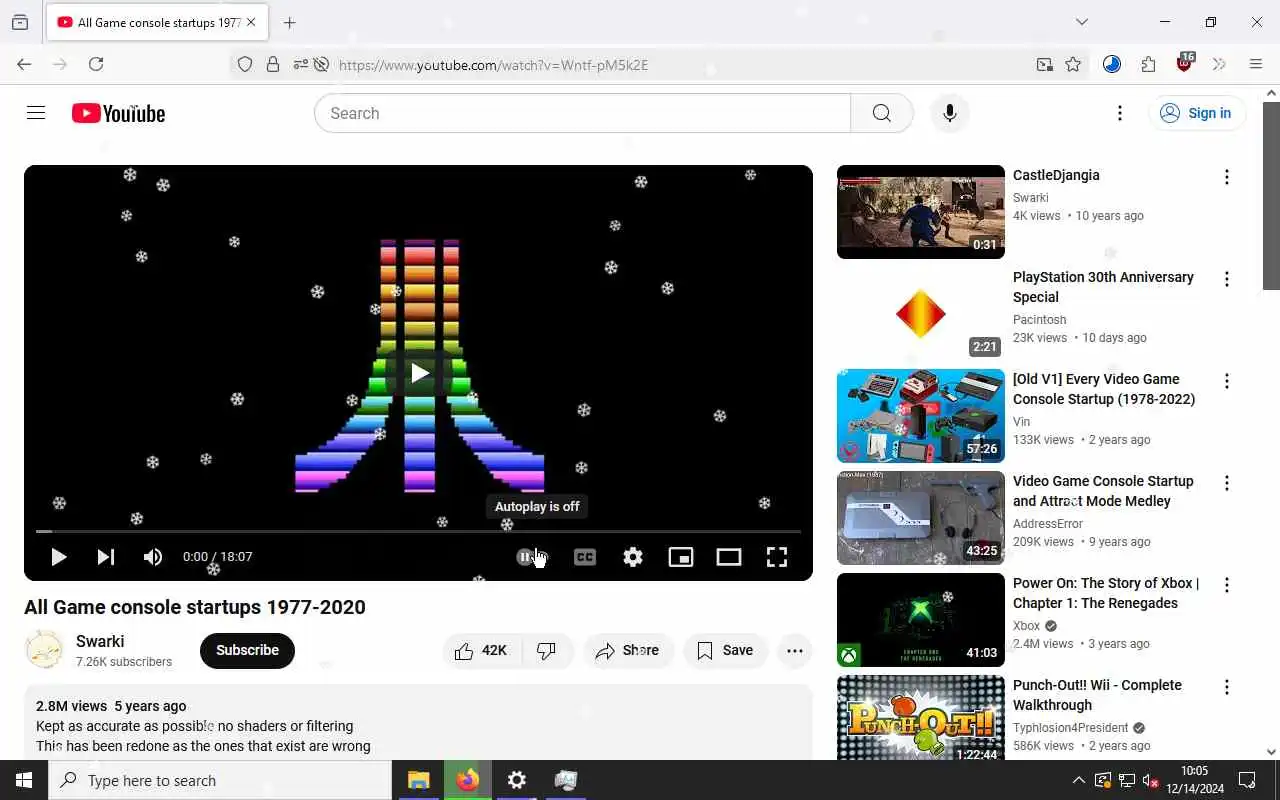
Task: Sign in to YouTube
Action: [x=1197, y=113]
